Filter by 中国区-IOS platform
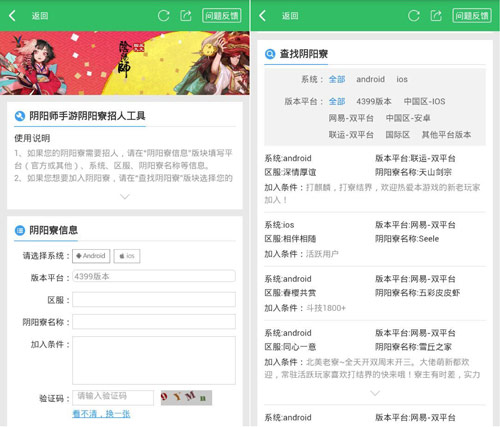The image size is (500, 427). 425,101
